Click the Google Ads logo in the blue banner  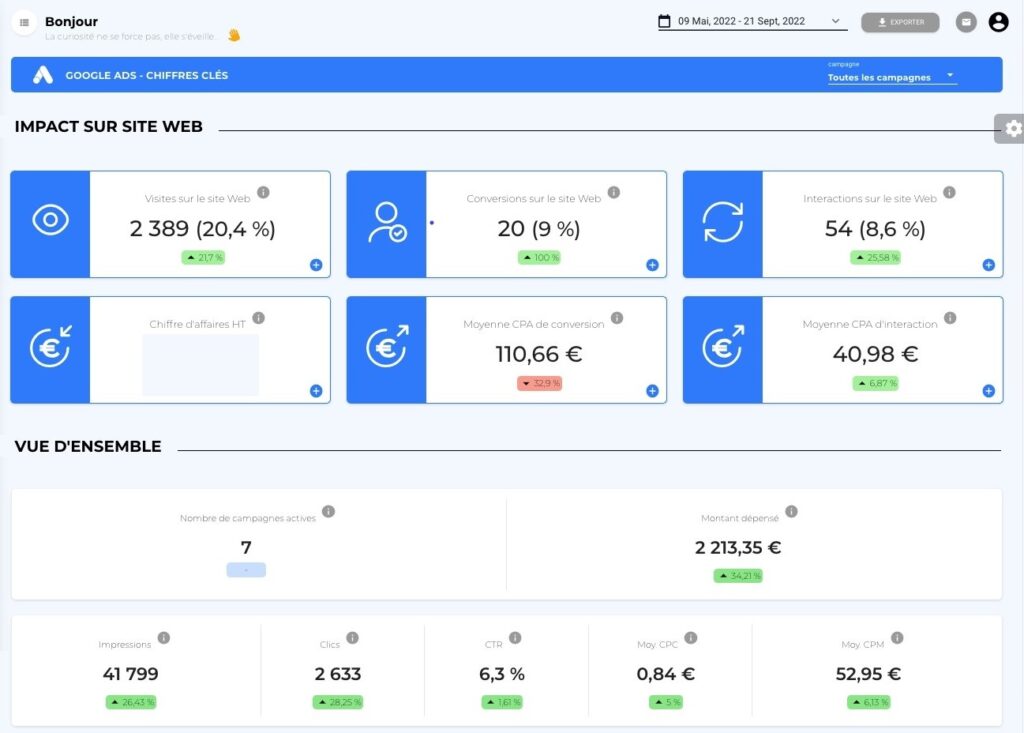point(42,73)
